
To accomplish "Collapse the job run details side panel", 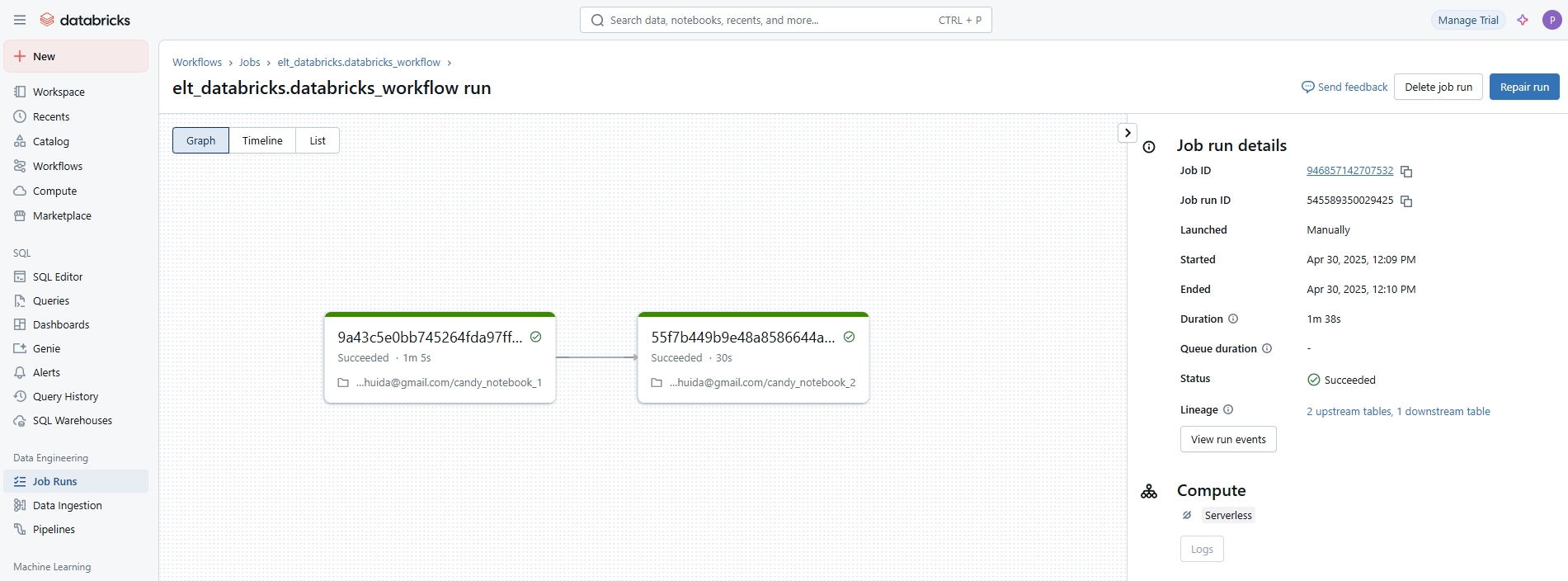I will click(x=1128, y=133).
